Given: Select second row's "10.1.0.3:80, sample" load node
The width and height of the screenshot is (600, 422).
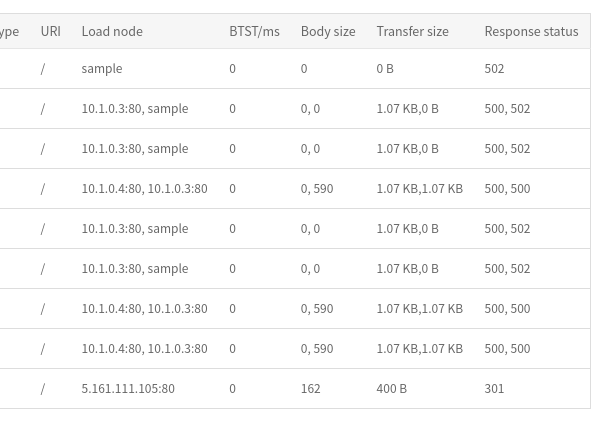Looking at the screenshot, I should (135, 108).
